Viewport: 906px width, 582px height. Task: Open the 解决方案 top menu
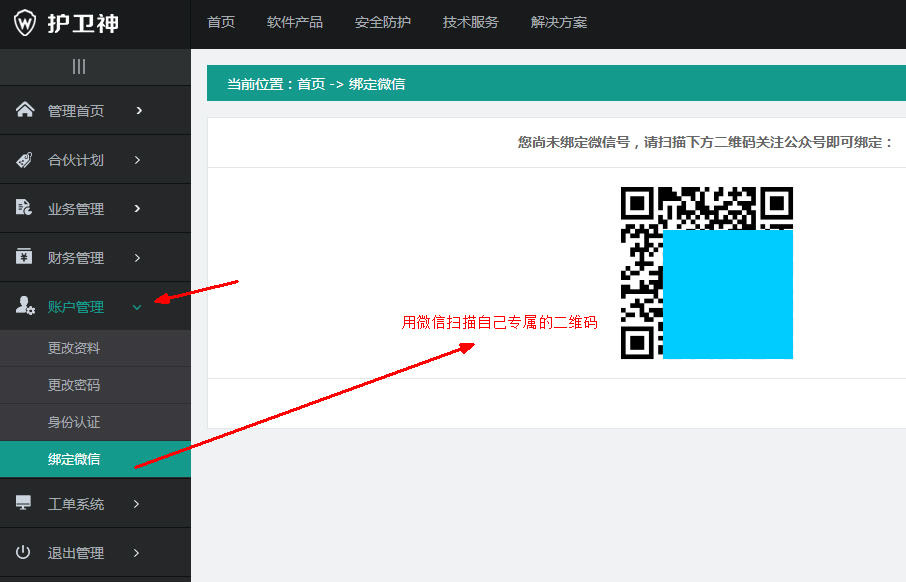[559, 23]
